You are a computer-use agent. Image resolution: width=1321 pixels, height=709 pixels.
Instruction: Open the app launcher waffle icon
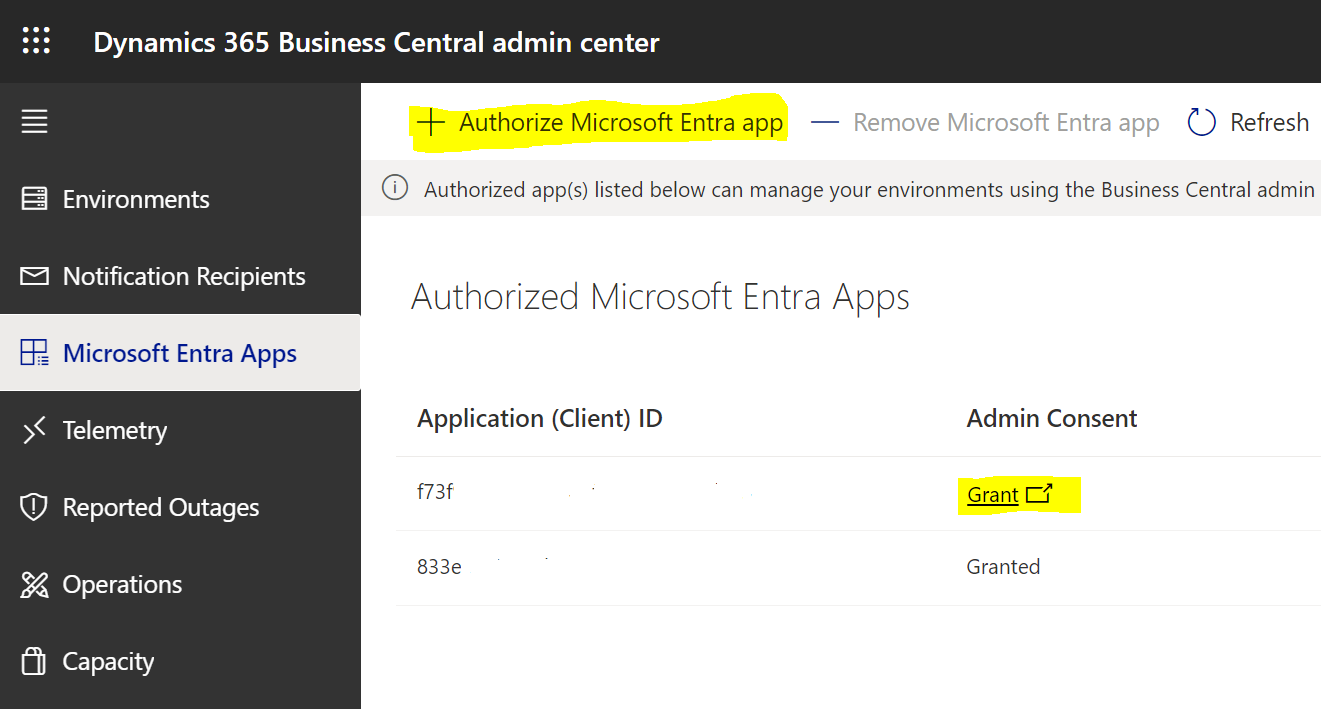click(x=36, y=42)
